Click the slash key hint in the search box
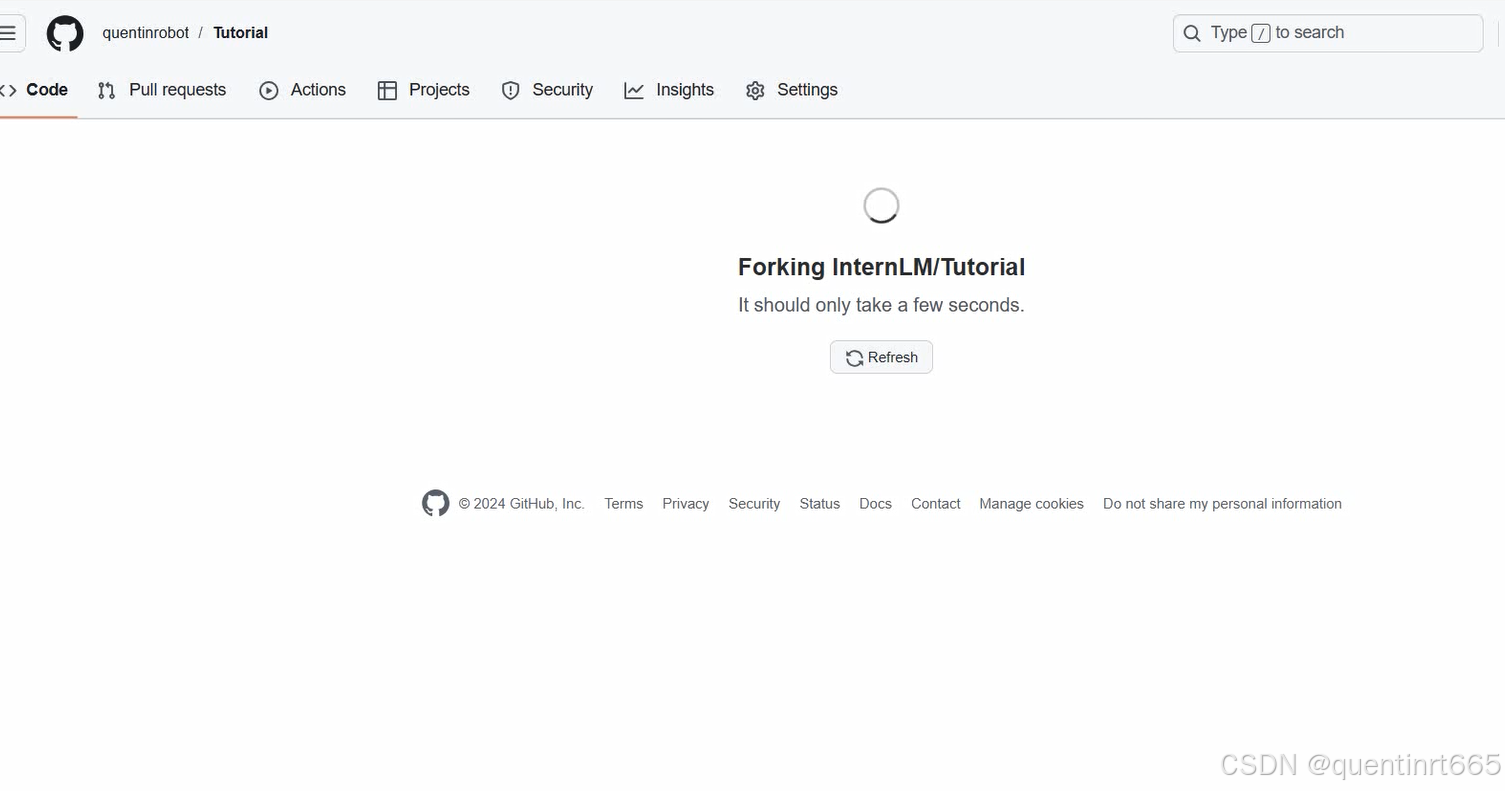The height and width of the screenshot is (791, 1505). click(x=1260, y=33)
